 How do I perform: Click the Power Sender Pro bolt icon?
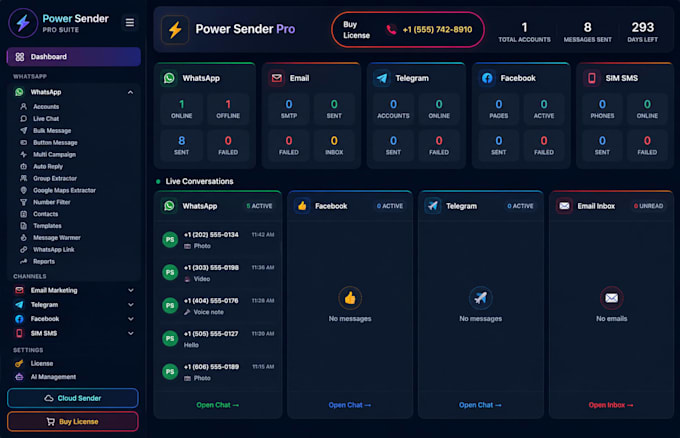click(x=175, y=29)
